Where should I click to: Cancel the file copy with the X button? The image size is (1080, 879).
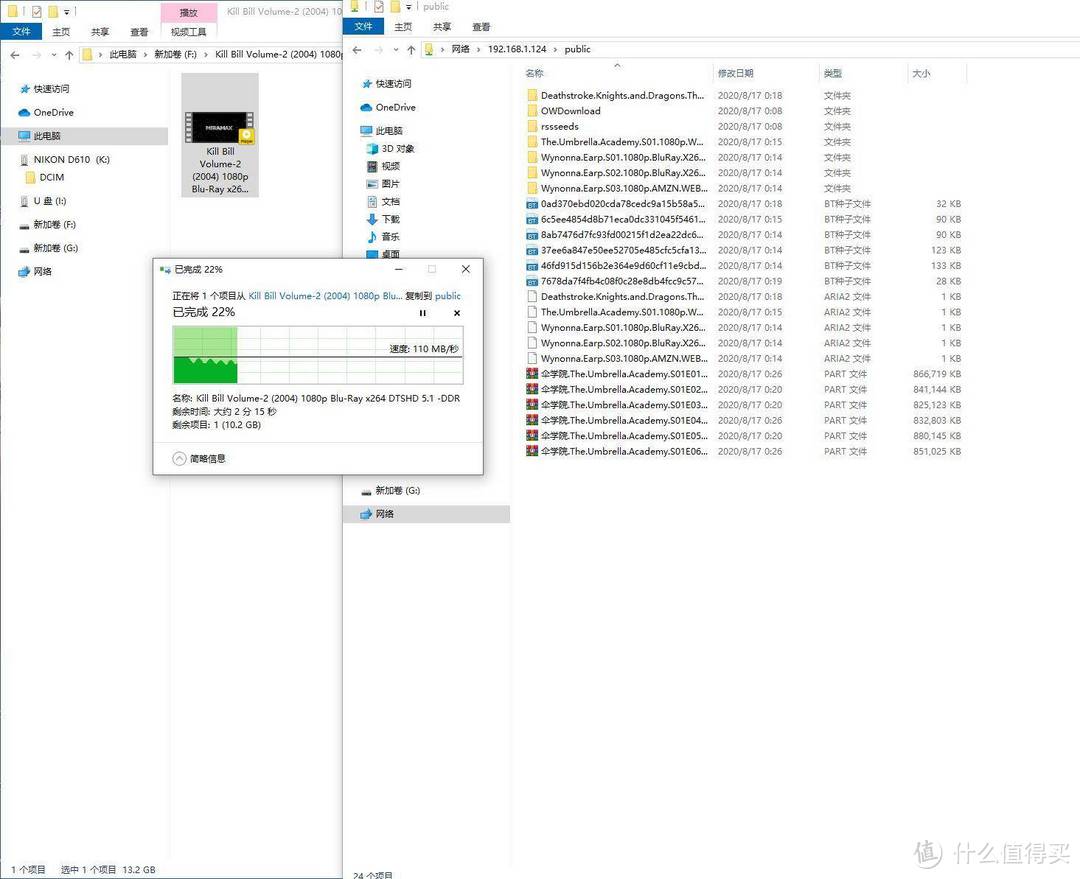457,313
